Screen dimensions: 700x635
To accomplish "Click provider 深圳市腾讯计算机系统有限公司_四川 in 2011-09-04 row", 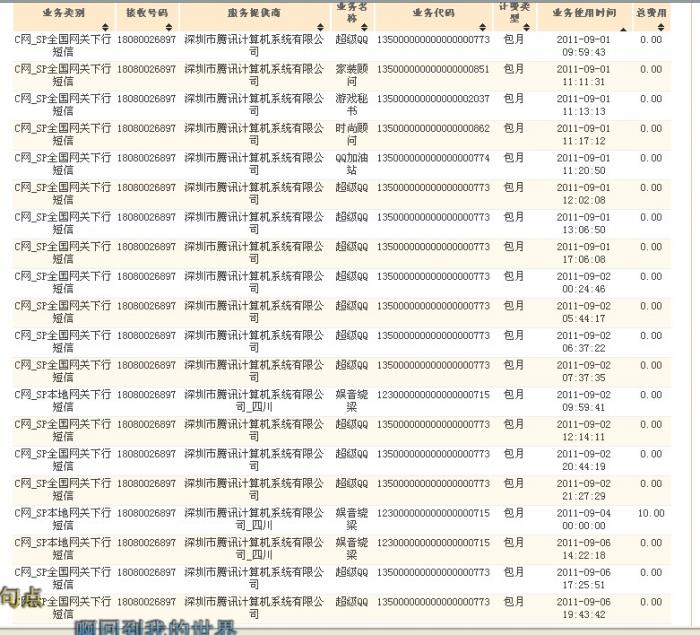I will pos(254,519).
